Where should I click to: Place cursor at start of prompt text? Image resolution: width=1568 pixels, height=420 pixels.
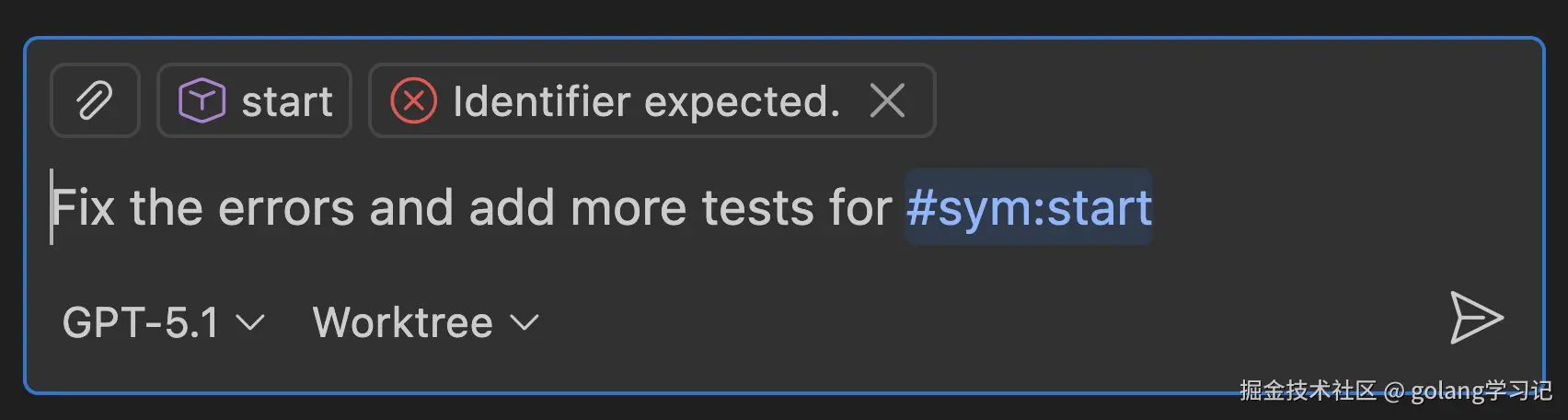click(52, 207)
